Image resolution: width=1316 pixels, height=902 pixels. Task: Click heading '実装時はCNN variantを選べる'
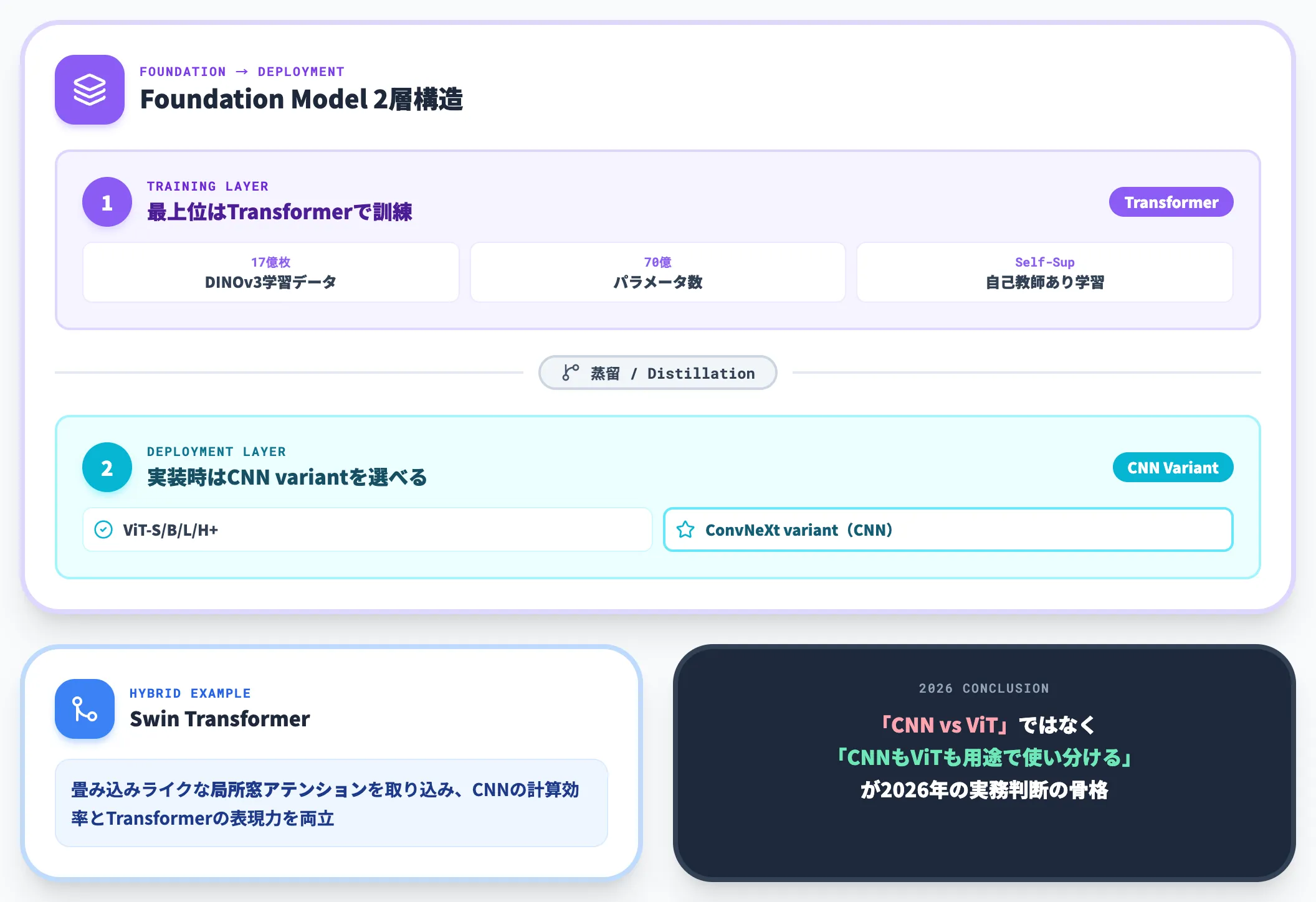[287, 478]
